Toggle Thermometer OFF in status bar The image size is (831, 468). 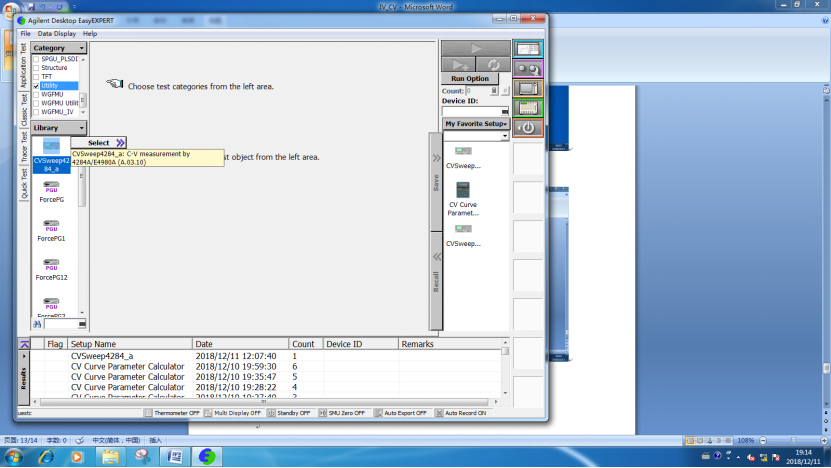tap(172, 413)
